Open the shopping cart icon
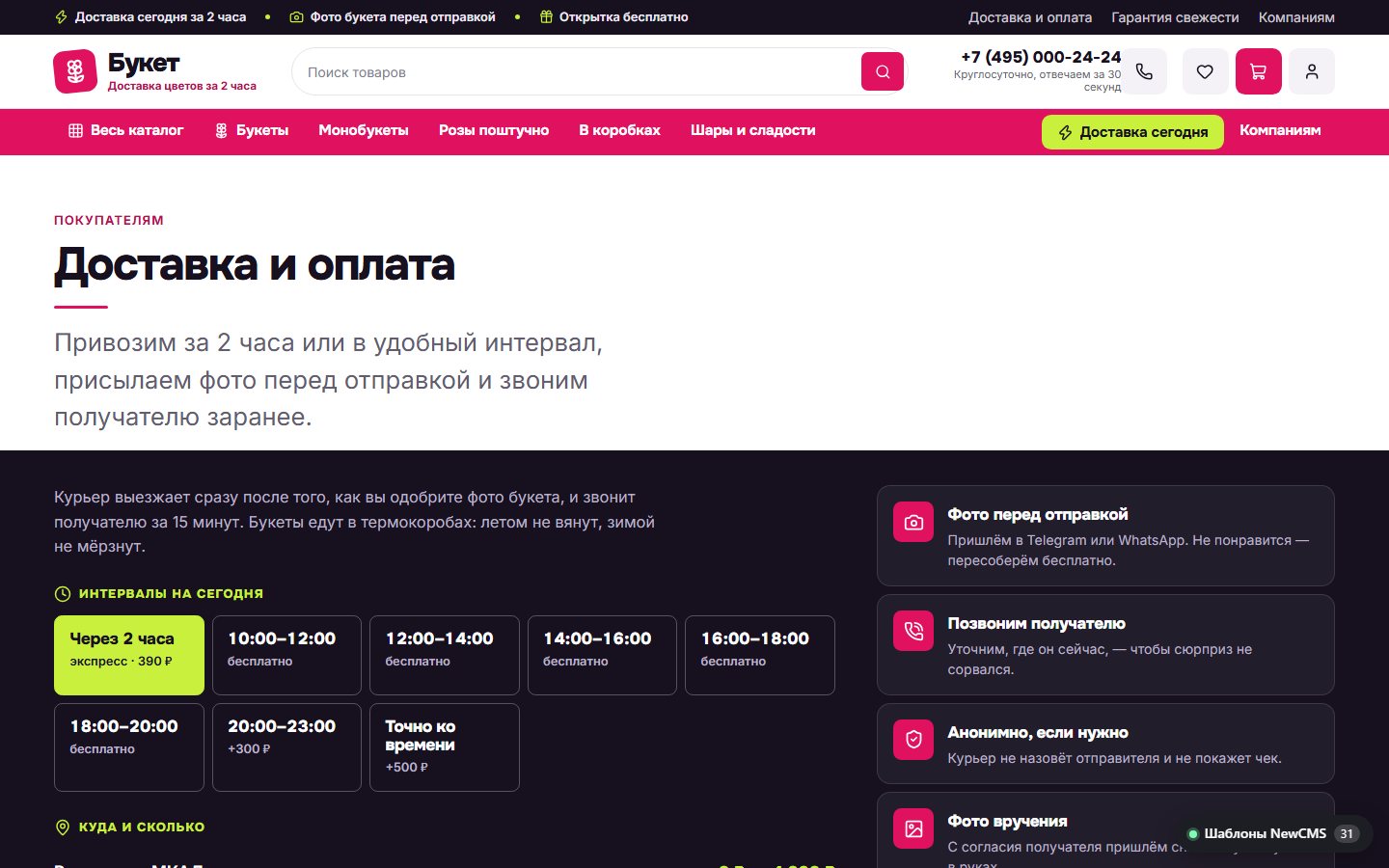 tap(1259, 71)
